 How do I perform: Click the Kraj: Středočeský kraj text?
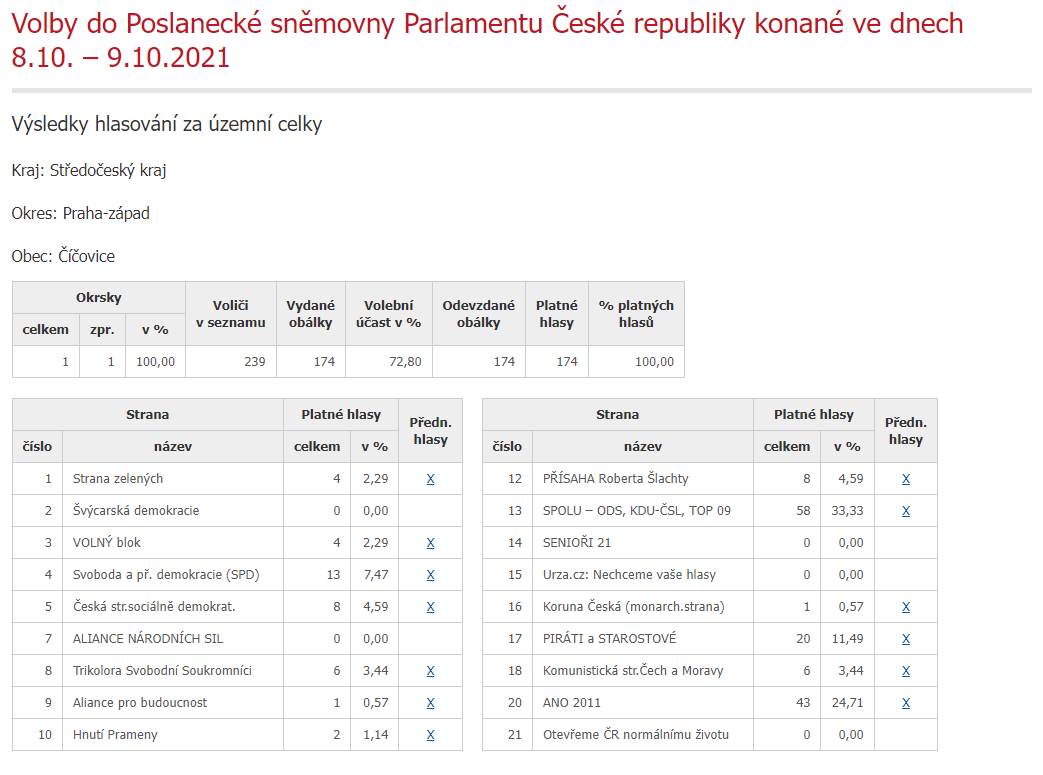coord(89,170)
